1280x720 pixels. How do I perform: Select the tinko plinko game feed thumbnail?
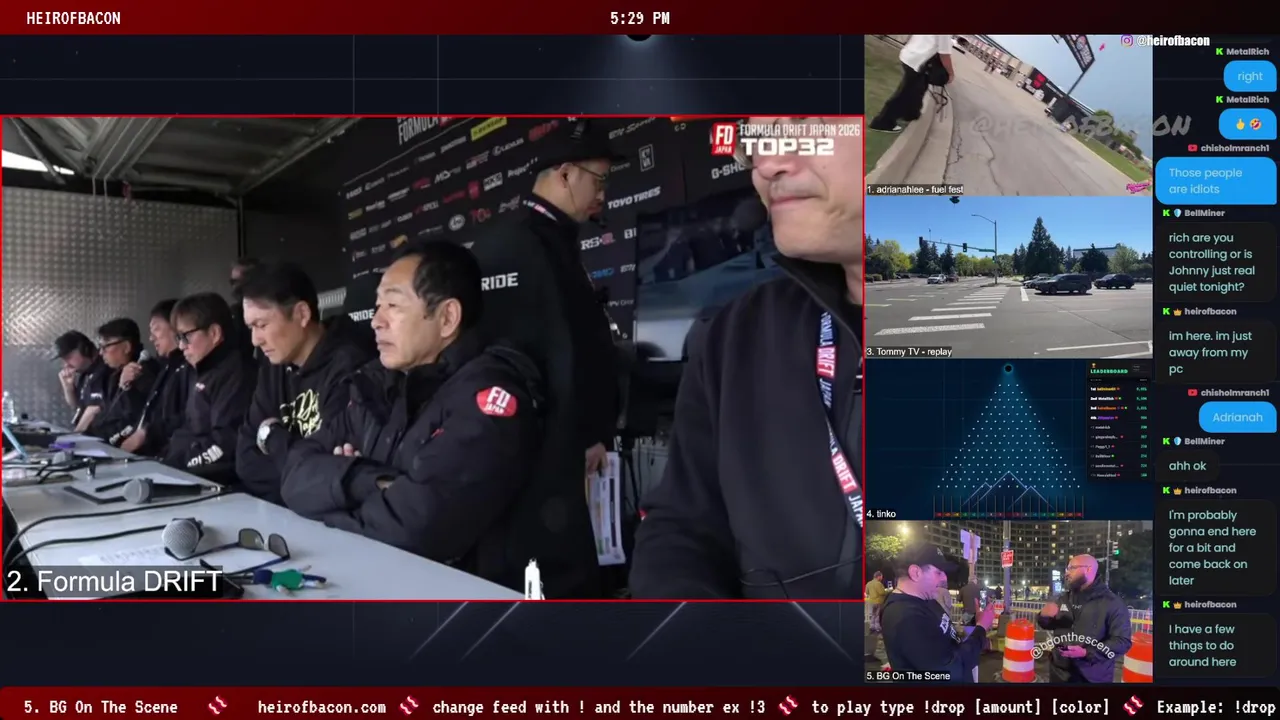pos(1008,439)
